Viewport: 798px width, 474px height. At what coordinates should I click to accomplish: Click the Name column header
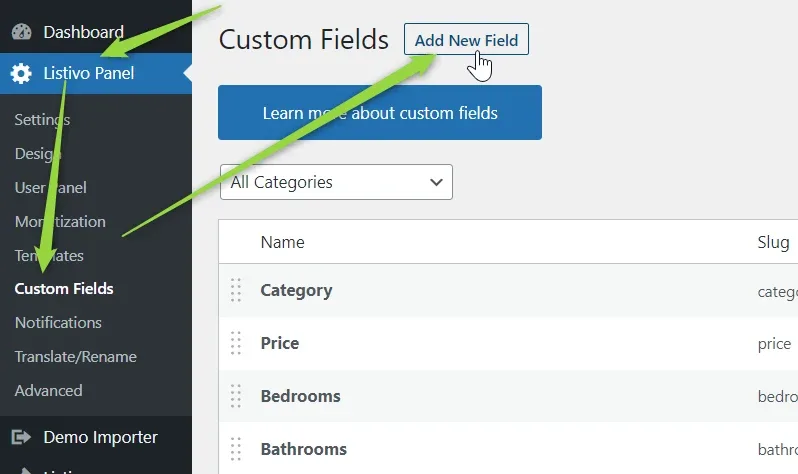(282, 242)
